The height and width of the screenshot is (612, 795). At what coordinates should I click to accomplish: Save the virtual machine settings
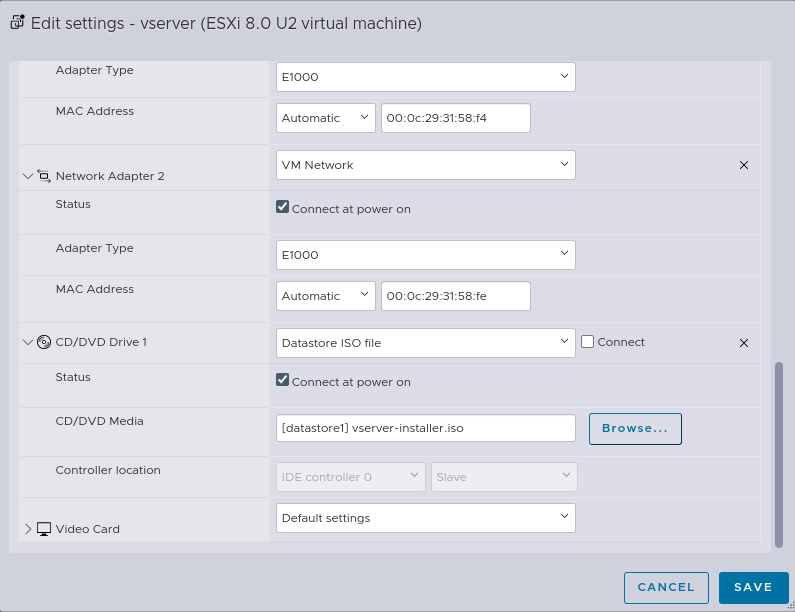point(753,587)
